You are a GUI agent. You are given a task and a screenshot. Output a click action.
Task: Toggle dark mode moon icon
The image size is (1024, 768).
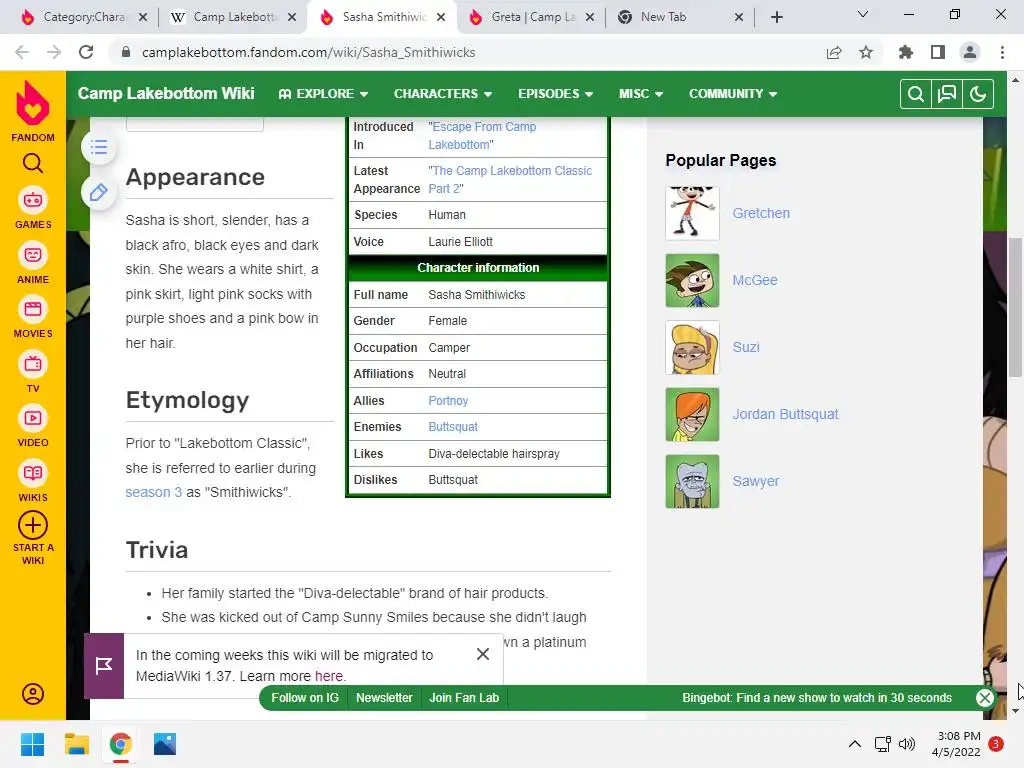point(978,94)
